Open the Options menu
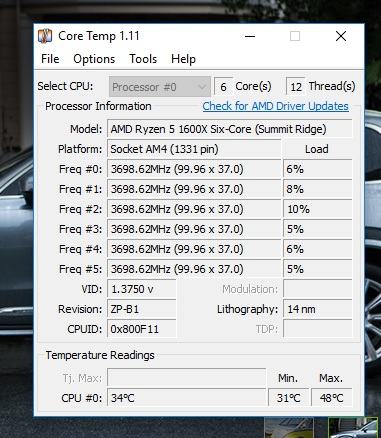Image resolution: width=381 pixels, height=438 pixels. (x=94, y=59)
